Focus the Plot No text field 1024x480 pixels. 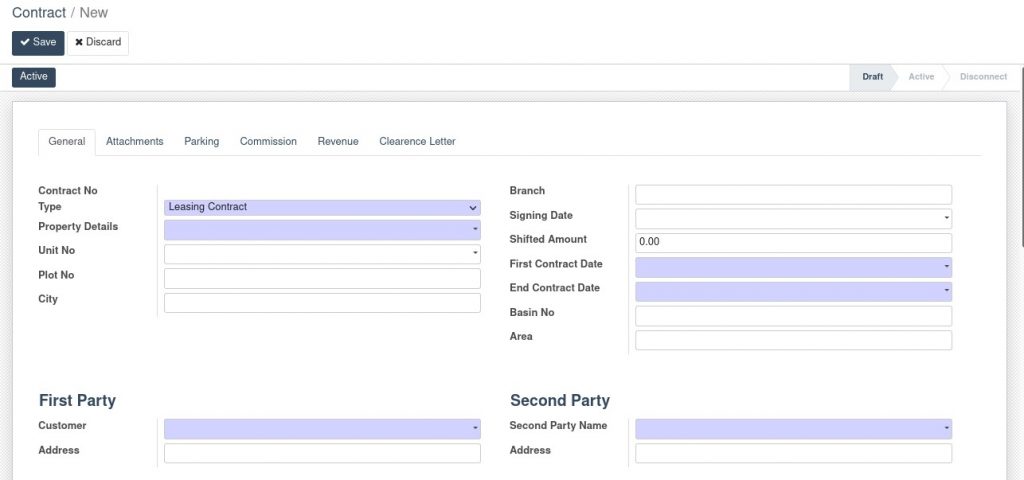(x=322, y=278)
